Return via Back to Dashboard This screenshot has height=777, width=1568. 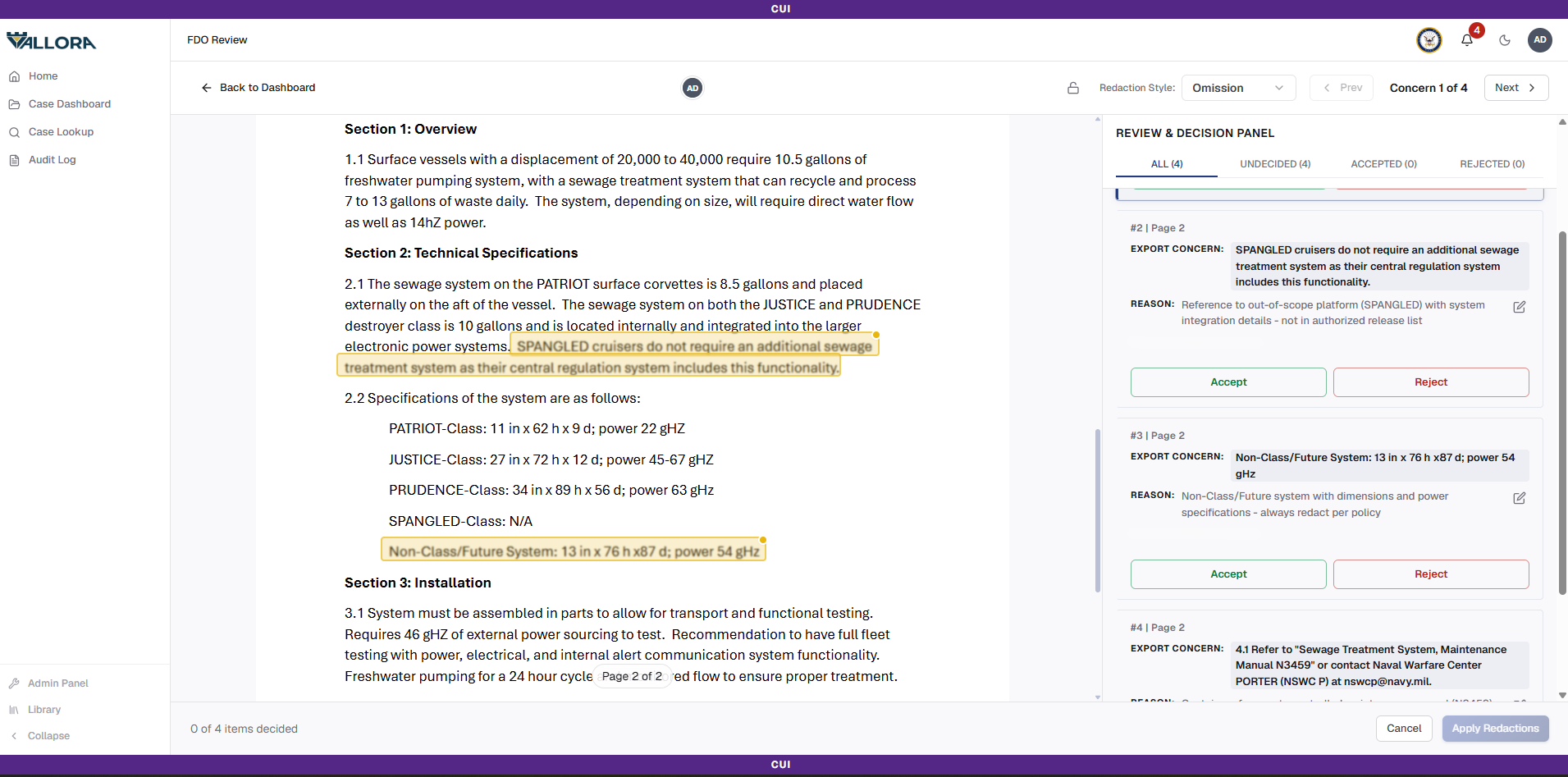coord(258,88)
